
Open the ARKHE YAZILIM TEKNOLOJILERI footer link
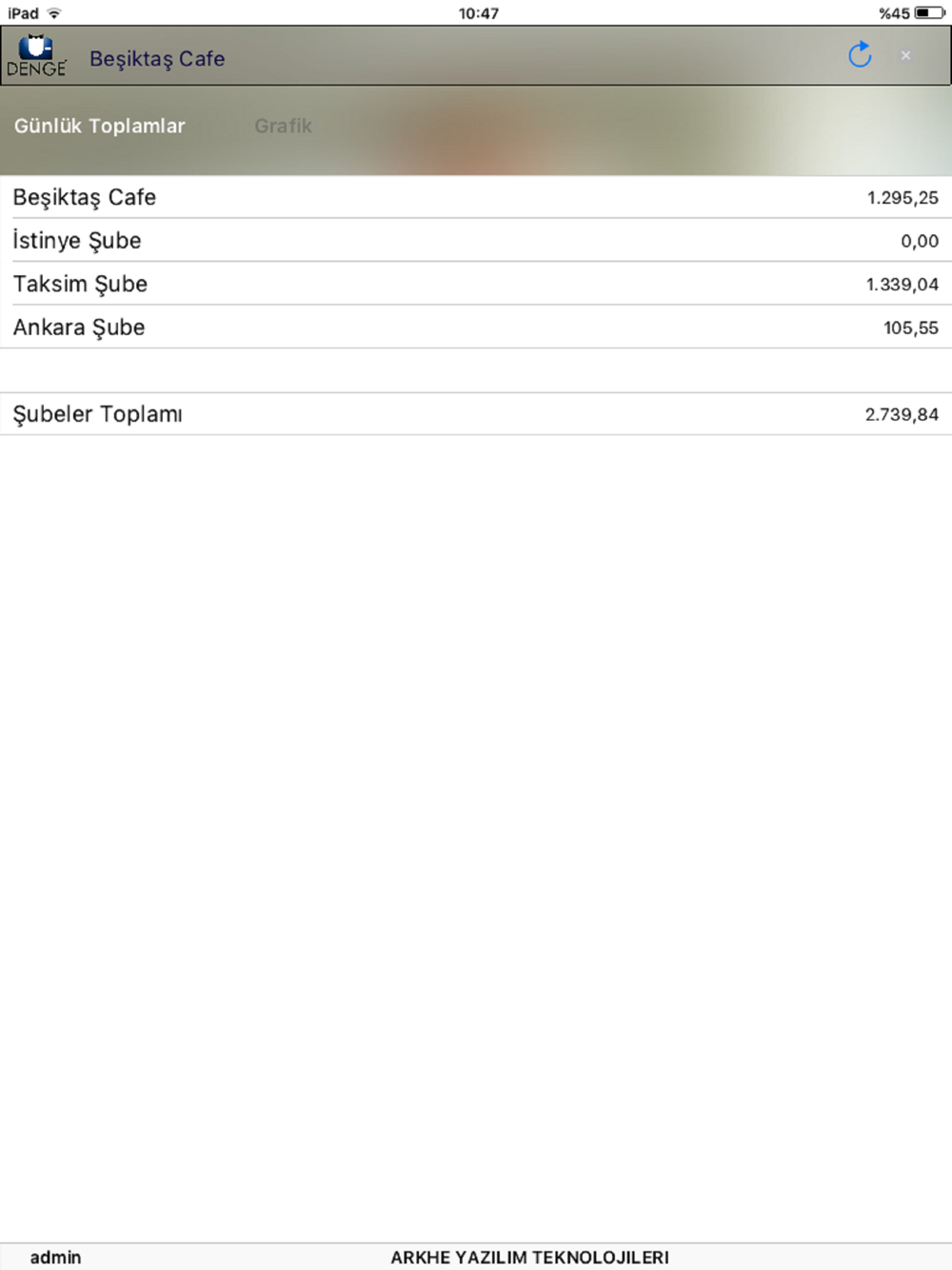click(x=529, y=1258)
